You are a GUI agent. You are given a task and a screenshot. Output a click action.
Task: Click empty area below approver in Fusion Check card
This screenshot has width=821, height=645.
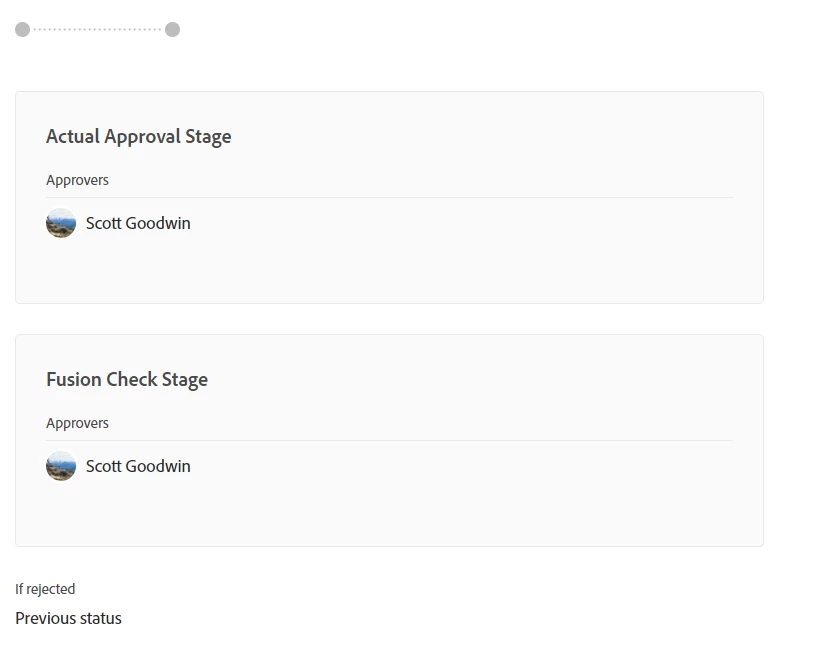pyautogui.click(x=389, y=513)
